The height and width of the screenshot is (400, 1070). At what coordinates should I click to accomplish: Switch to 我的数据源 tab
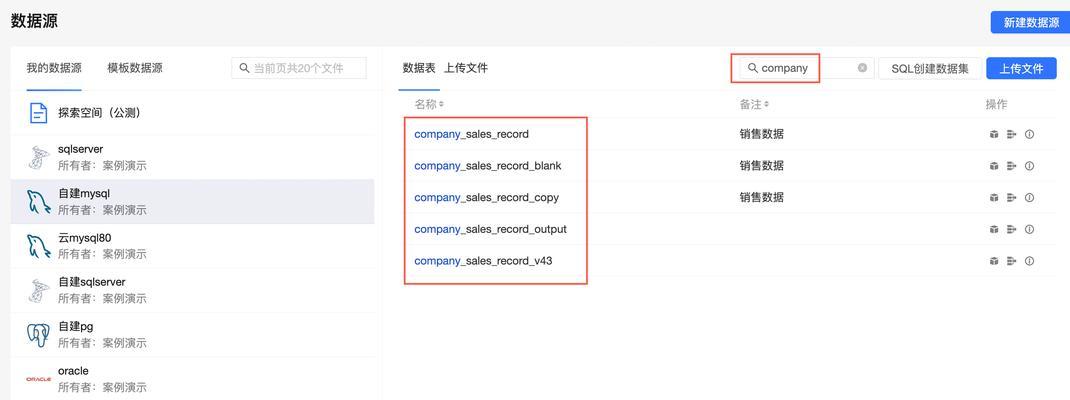[54, 68]
